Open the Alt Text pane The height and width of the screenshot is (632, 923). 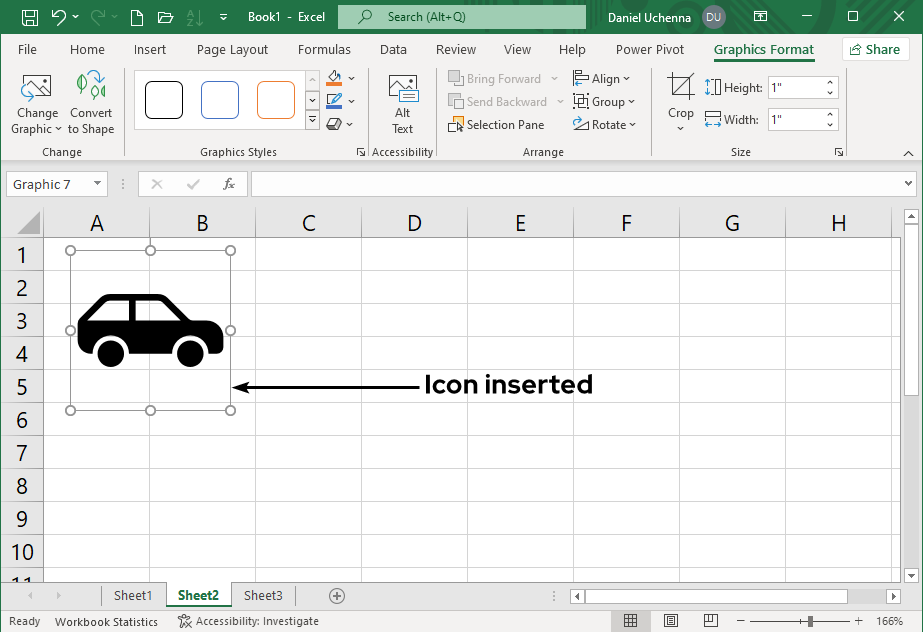[x=402, y=105]
